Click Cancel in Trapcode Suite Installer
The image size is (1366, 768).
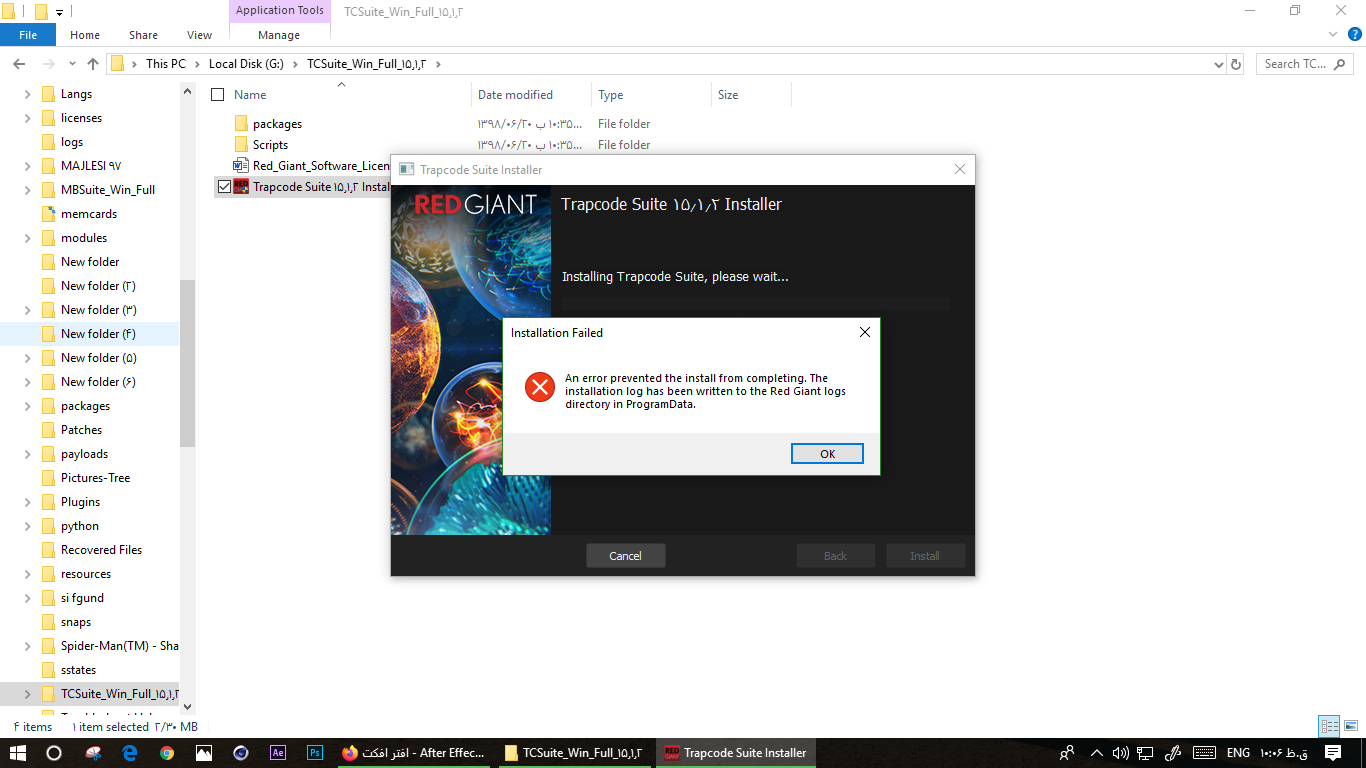click(x=625, y=556)
